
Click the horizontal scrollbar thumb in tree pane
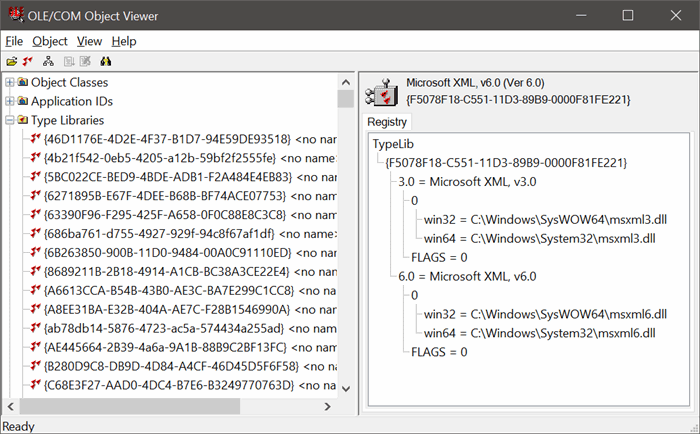[x=129, y=406]
